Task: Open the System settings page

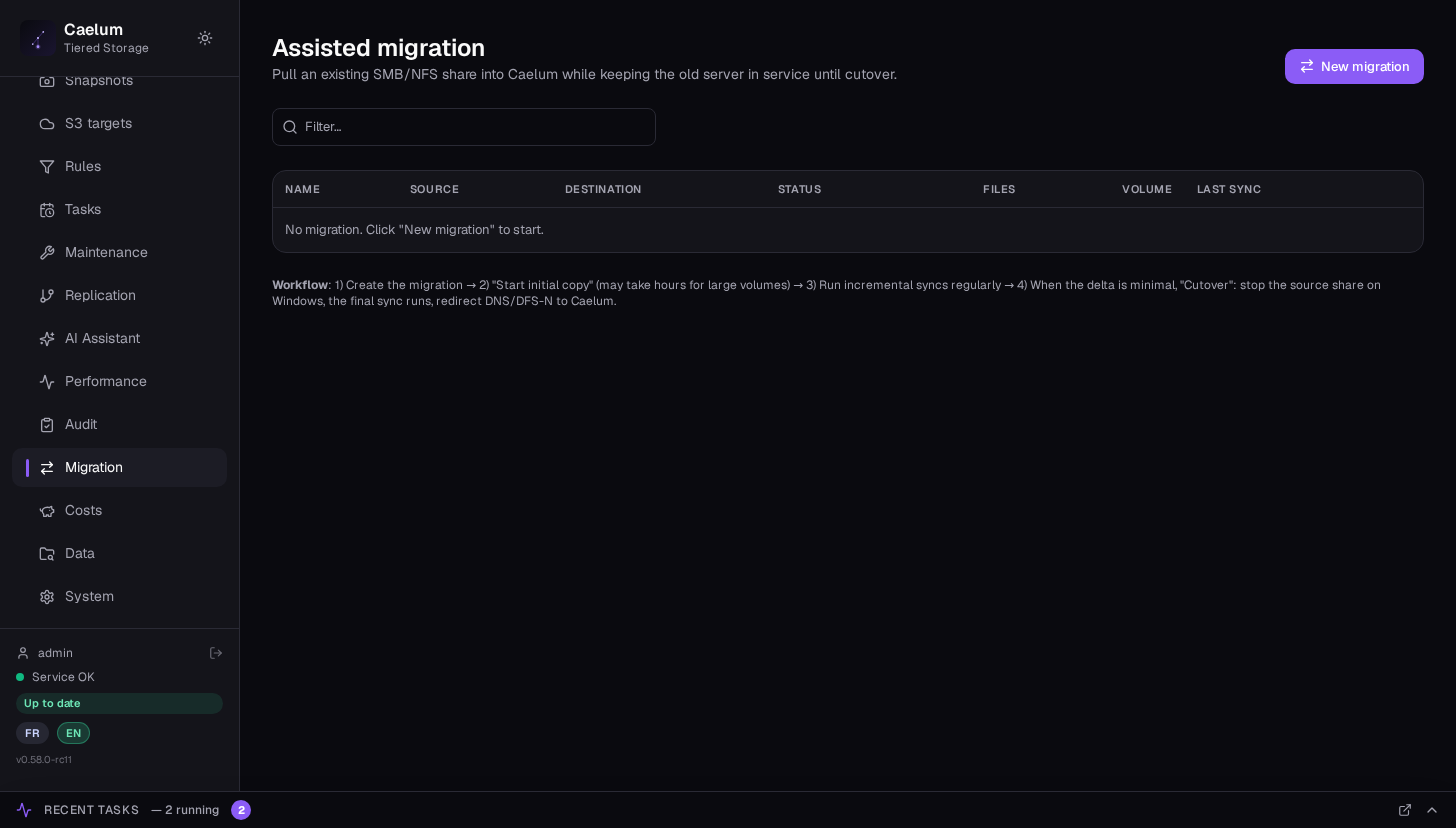Action: pyautogui.click(x=119, y=597)
